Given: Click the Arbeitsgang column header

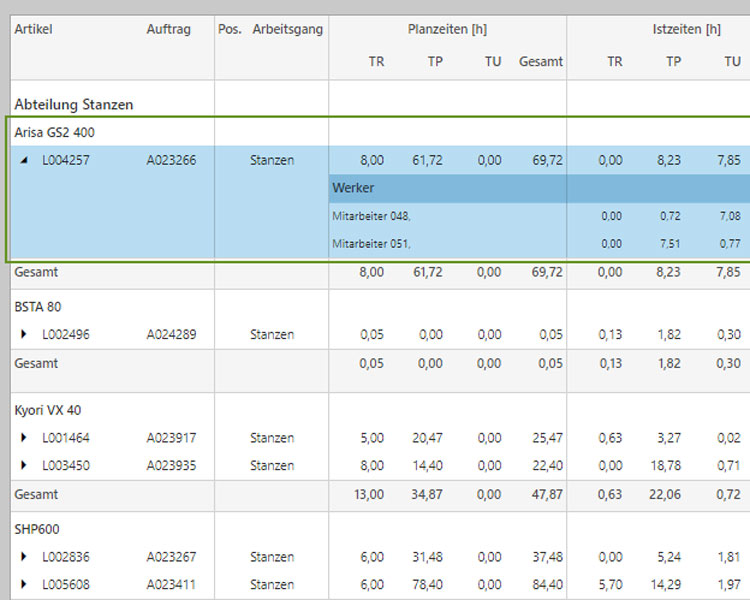Looking at the screenshot, I should coord(287,29).
